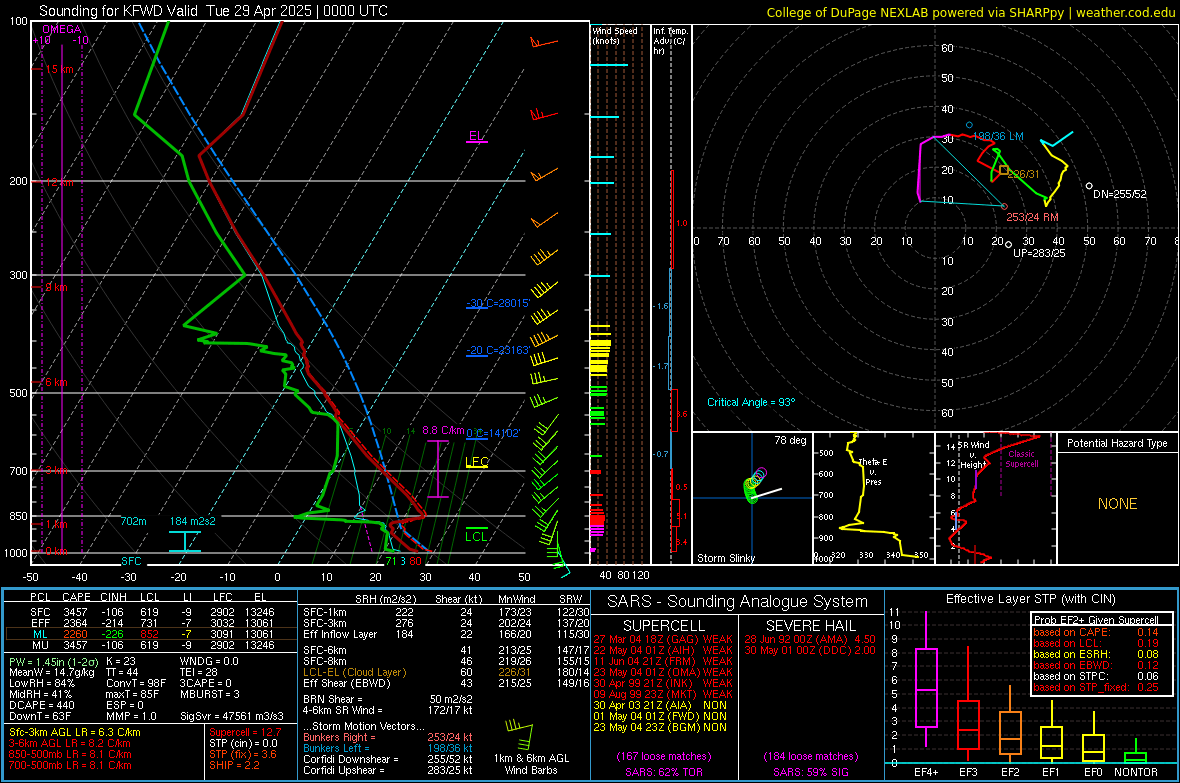Click the 'Prob EF2+ Given Supercell' header
The image size is (1180, 783).
pos(1096,620)
